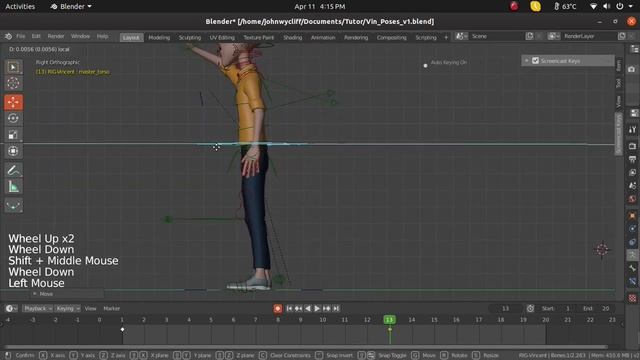The width and height of the screenshot is (640, 360).
Task: Toggle auto keying record button
Action: 278,309
